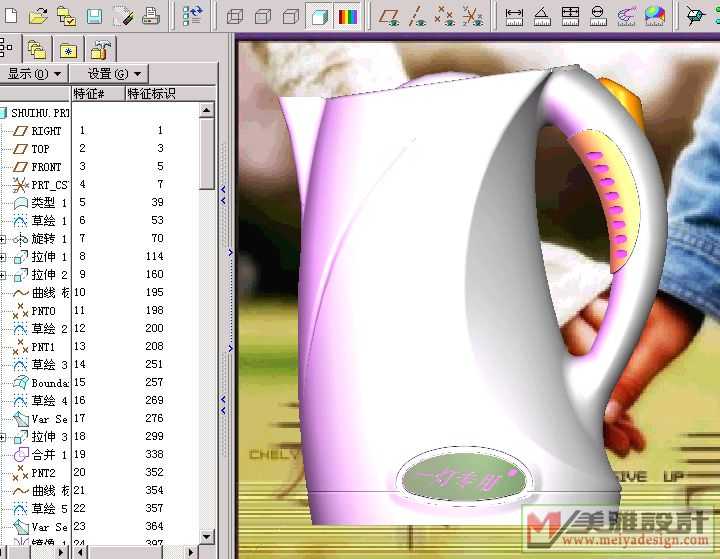
Task: Open the appearance color sphere icon
Action: (654, 16)
